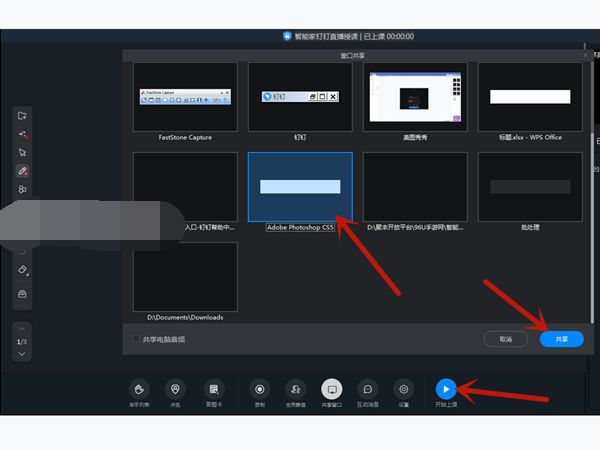Screen dimensions: 600x450
Task: Go to next page with down chevron
Action: pyautogui.click(x=23, y=354)
